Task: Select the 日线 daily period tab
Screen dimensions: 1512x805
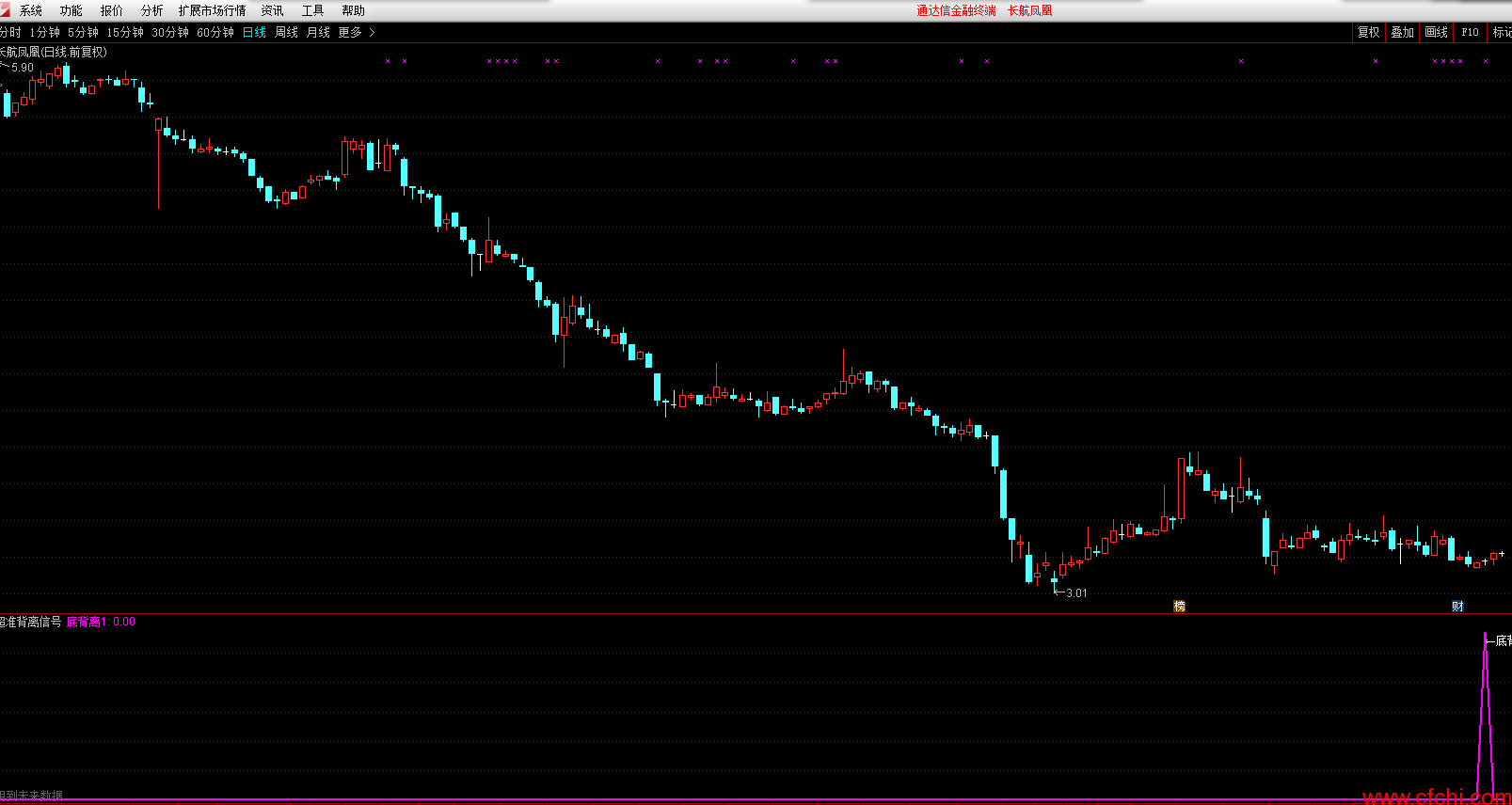Action: coord(254,32)
